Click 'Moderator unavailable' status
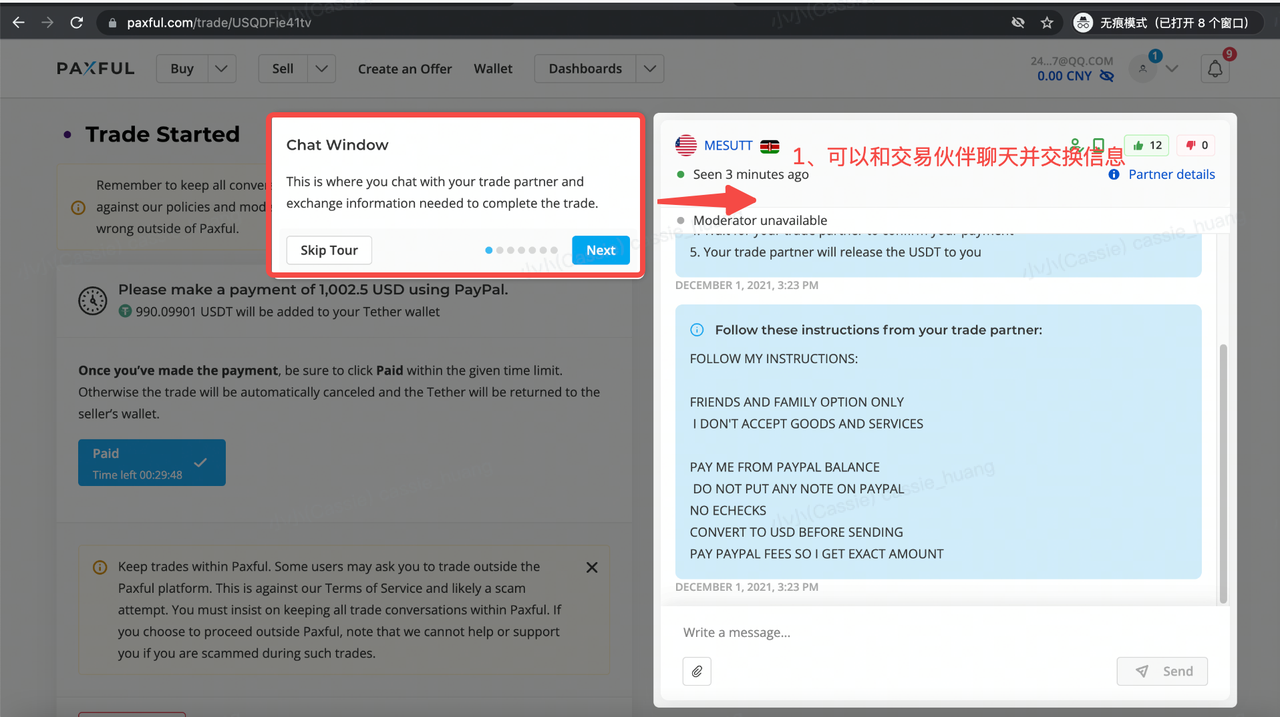 (x=760, y=220)
